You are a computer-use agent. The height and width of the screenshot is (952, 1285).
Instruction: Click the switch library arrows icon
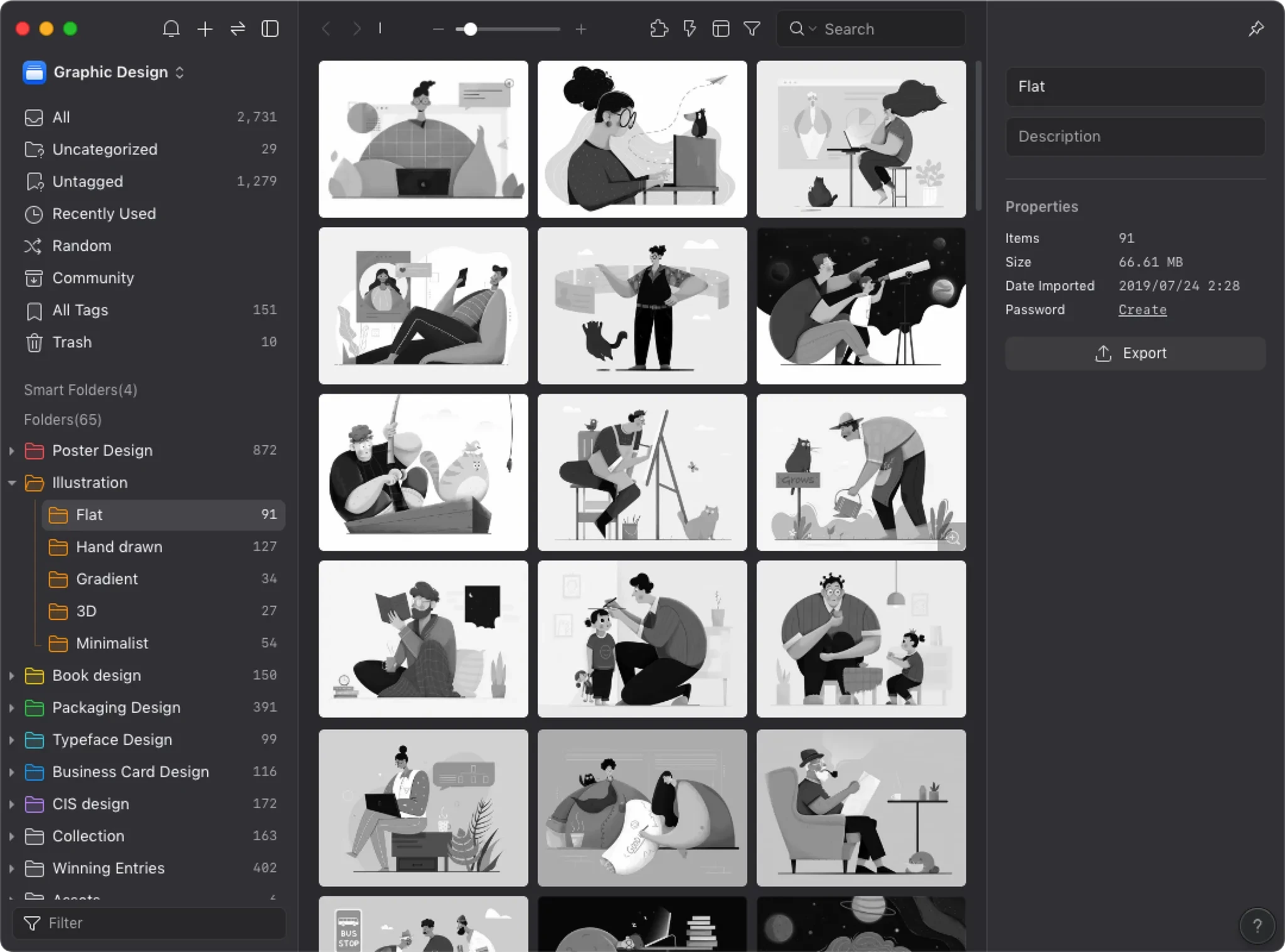pos(237,29)
